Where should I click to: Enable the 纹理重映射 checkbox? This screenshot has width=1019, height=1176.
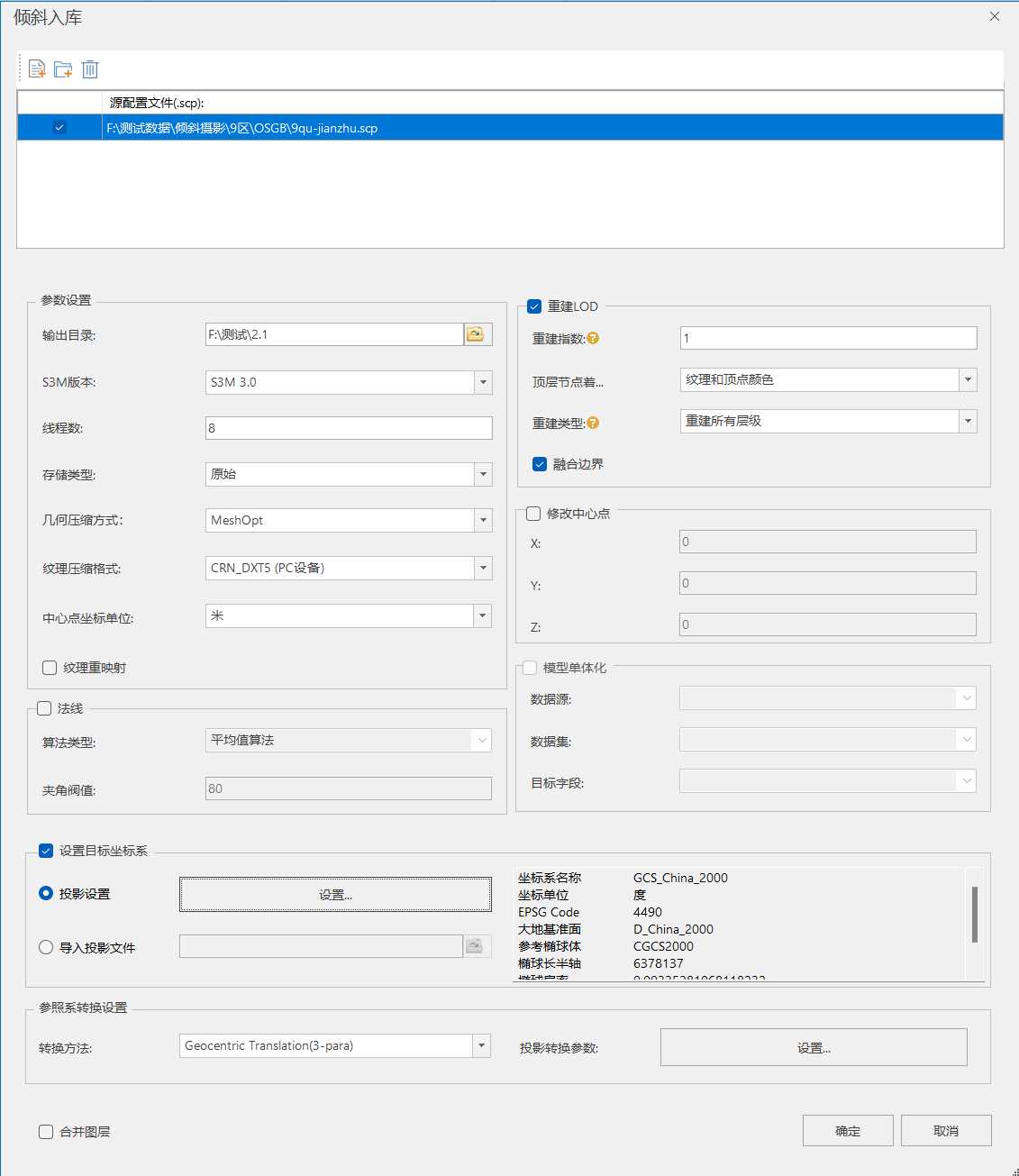(x=50, y=668)
